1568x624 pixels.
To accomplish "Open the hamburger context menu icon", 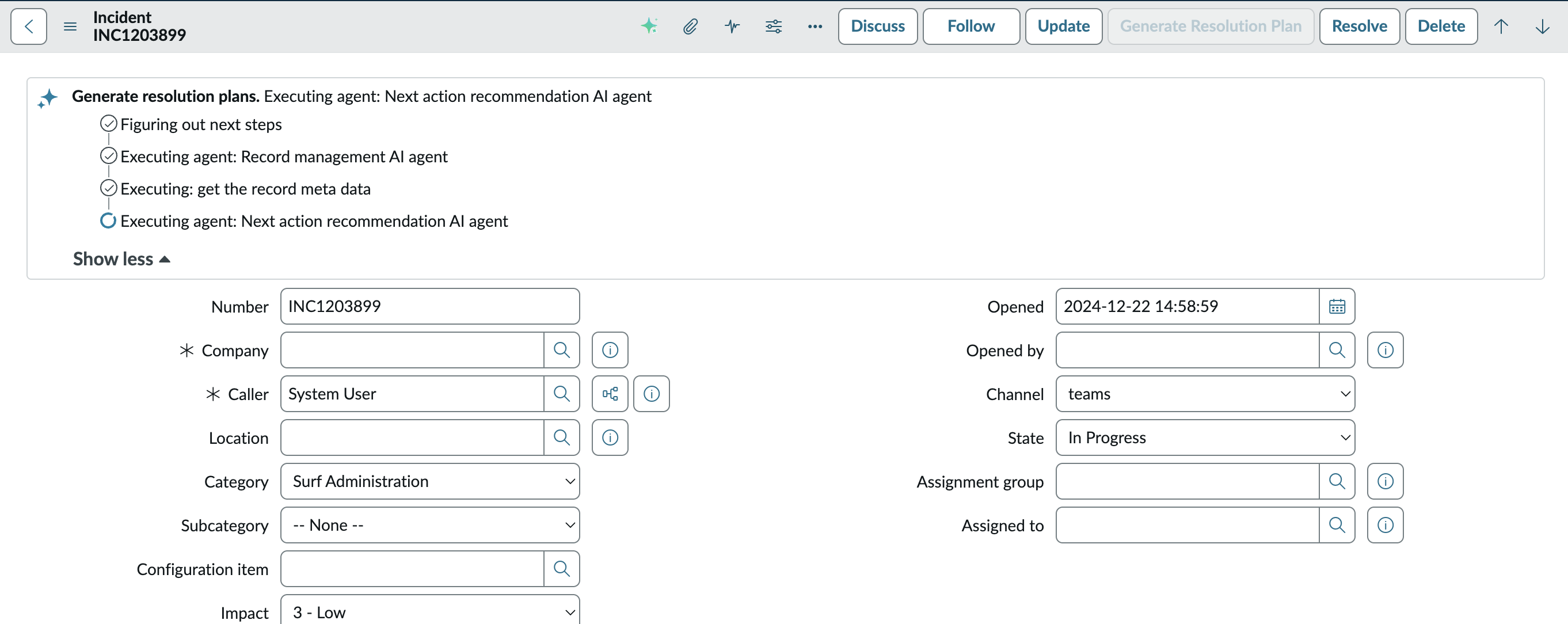I will pyautogui.click(x=70, y=26).
